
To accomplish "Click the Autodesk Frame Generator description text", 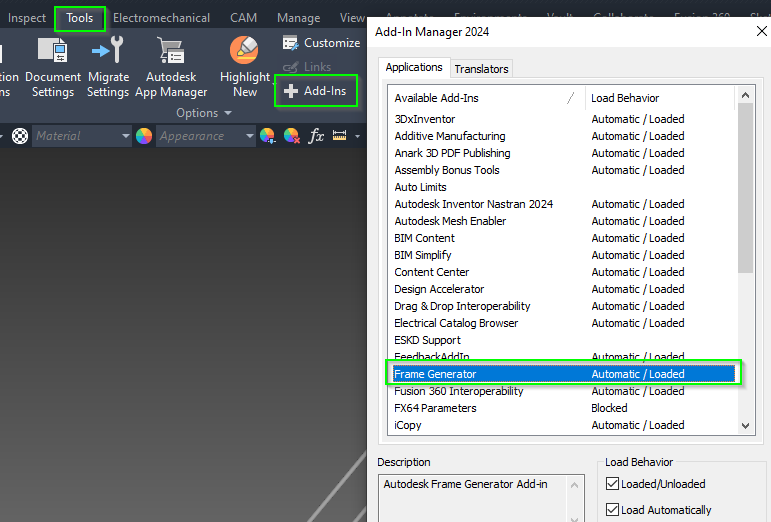I will coord(465,484).
